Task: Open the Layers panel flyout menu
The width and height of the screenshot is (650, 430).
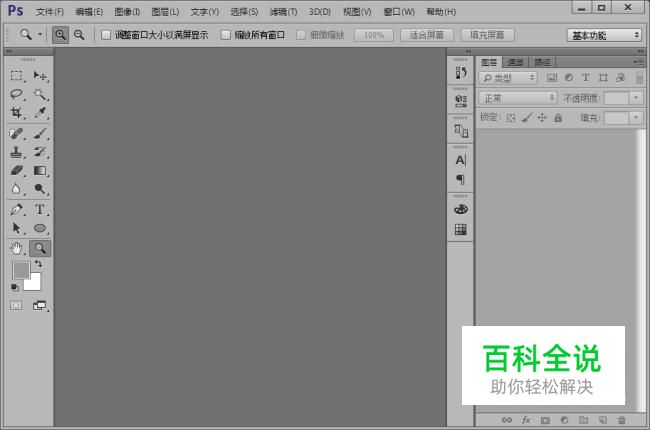Action: click(x=638, y=62)
